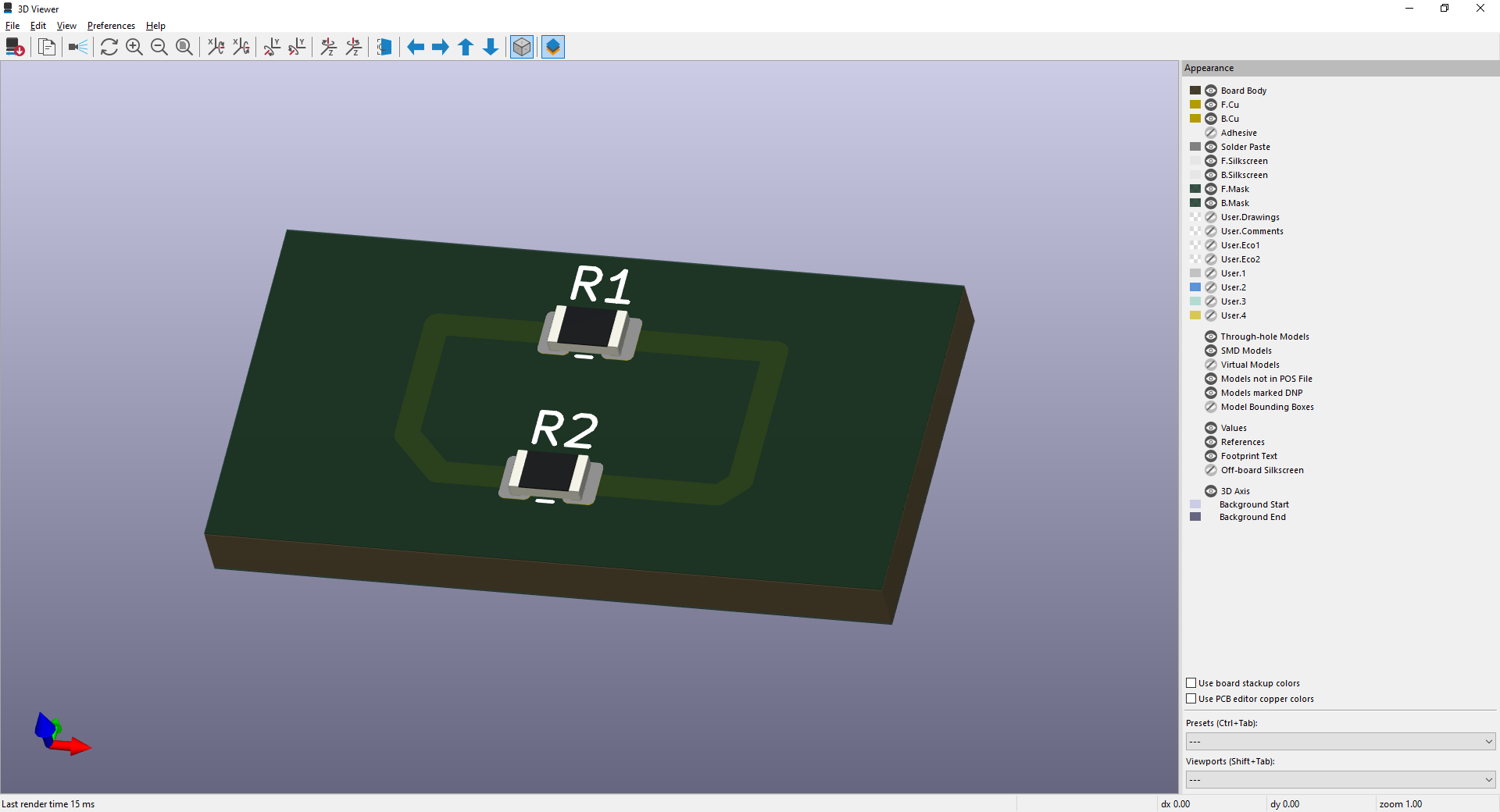Enable Use PCB editor copper colors
Viewport: 1500px width, 812px height.
coord(1191,699)
